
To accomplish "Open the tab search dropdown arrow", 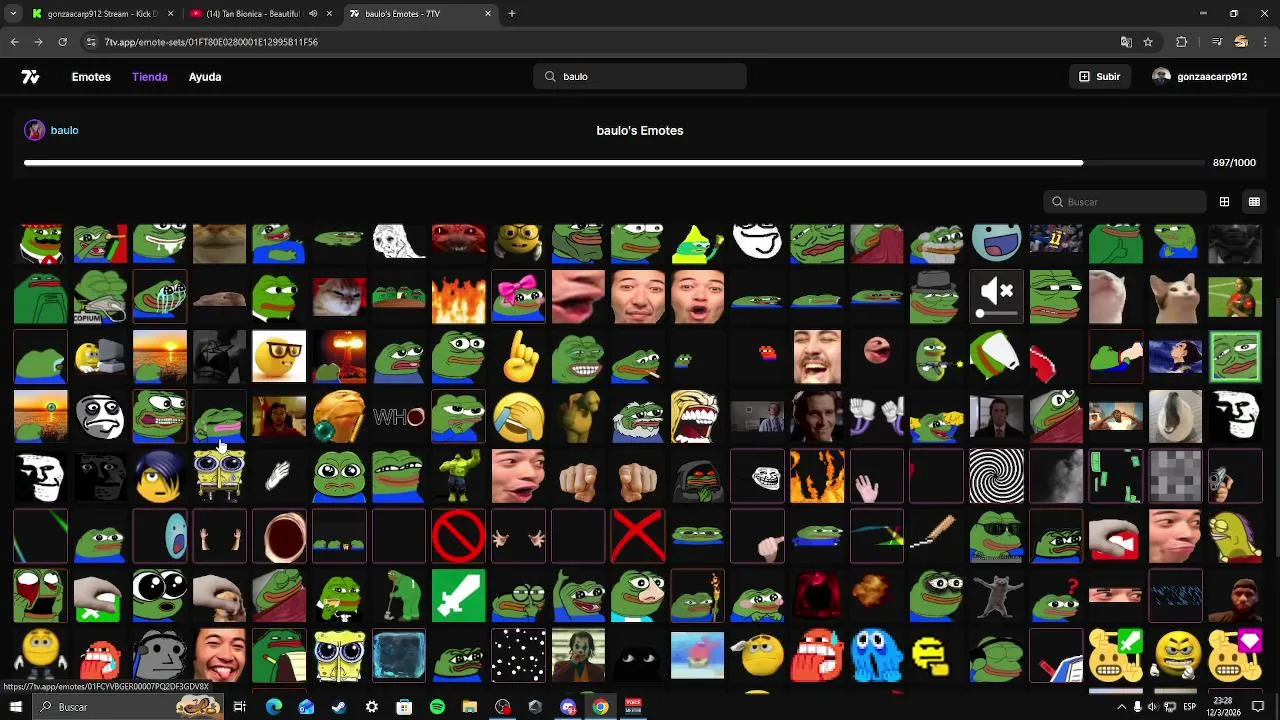I will (x=13, y=14).
